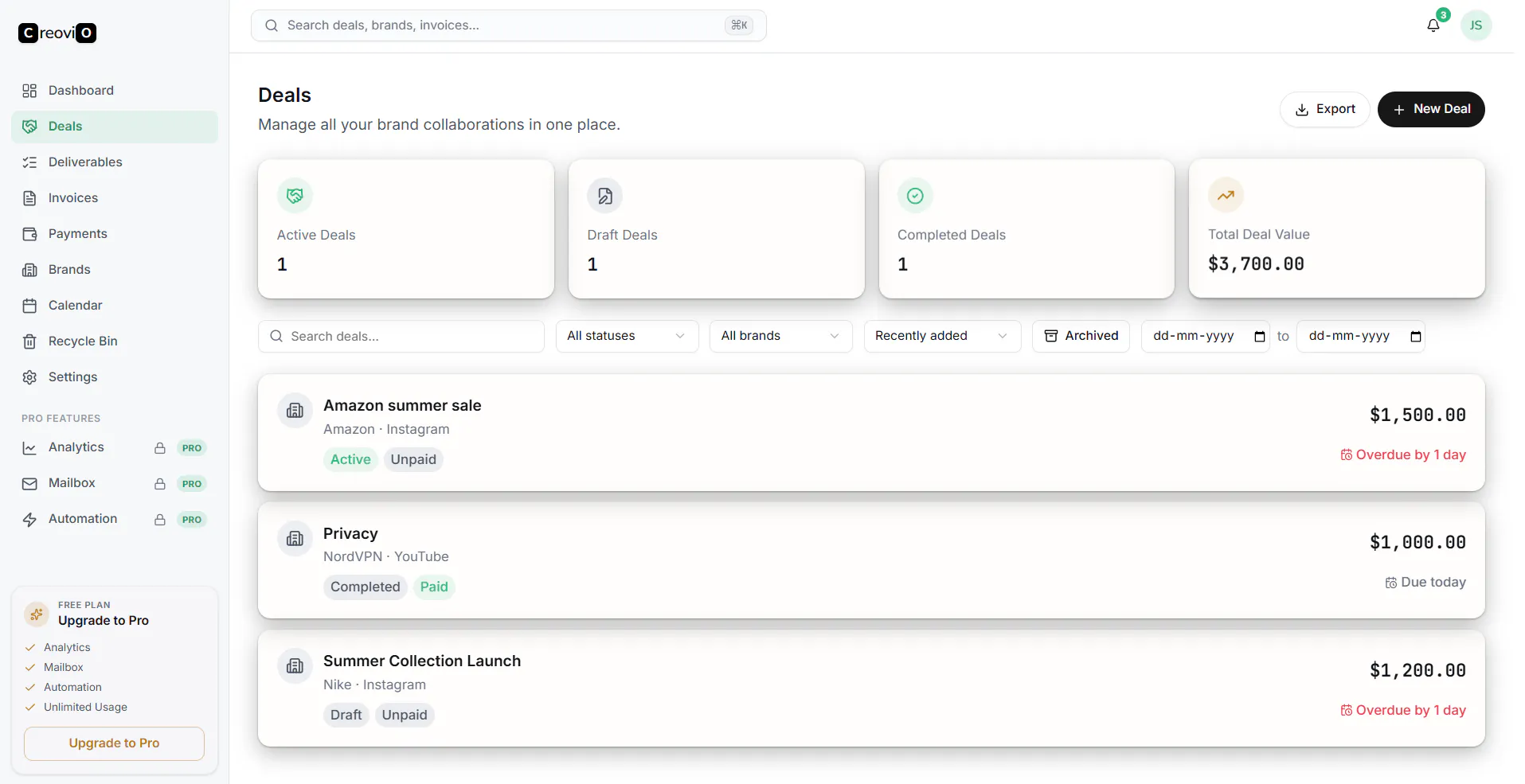Click the $3,700.00 total deal value
Image resolution: width=1525 pixels, height=784 pixels.
coord(1256,263)
